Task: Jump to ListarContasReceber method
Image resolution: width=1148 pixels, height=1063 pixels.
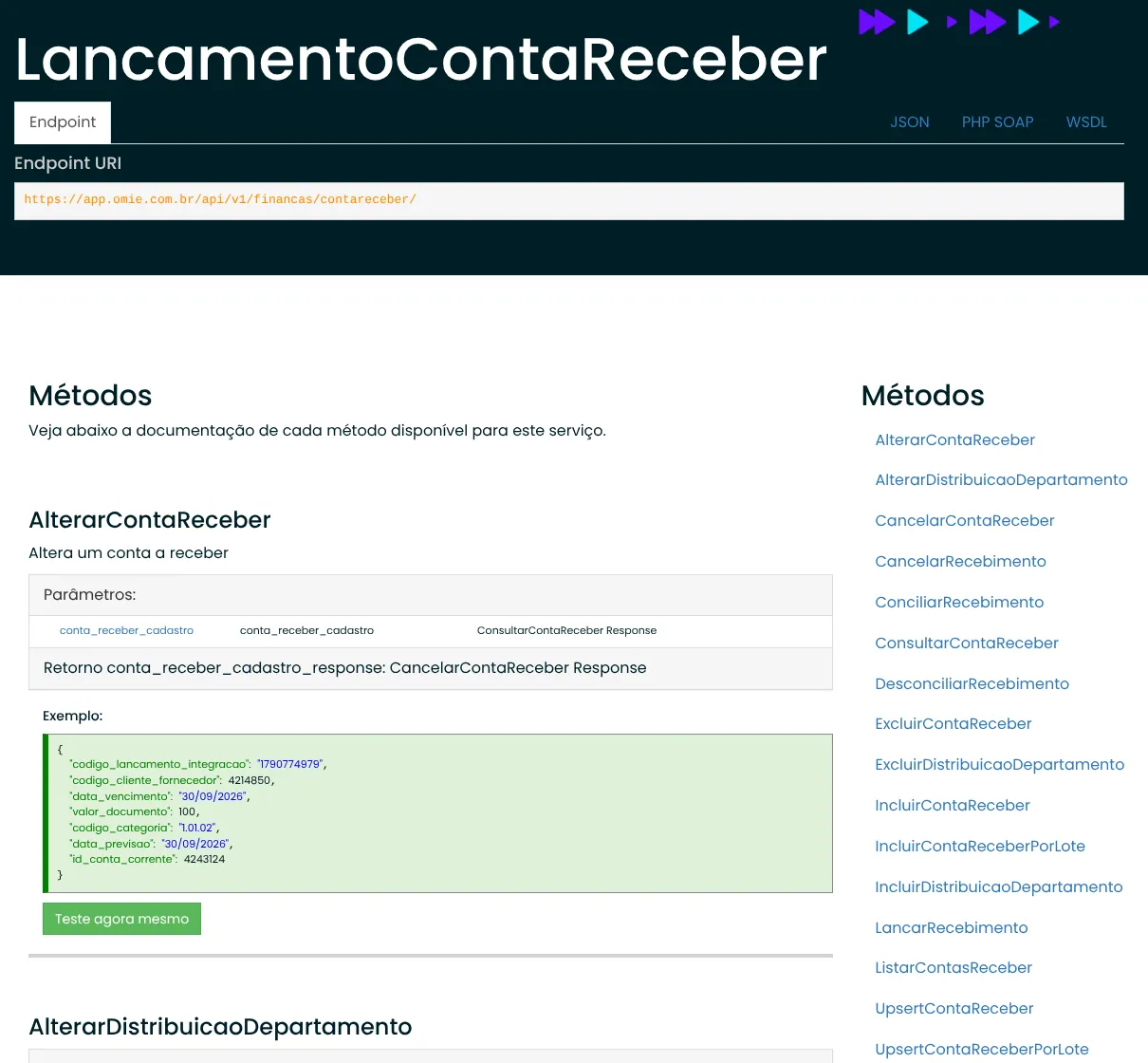Action: click(x=953, y=968)
